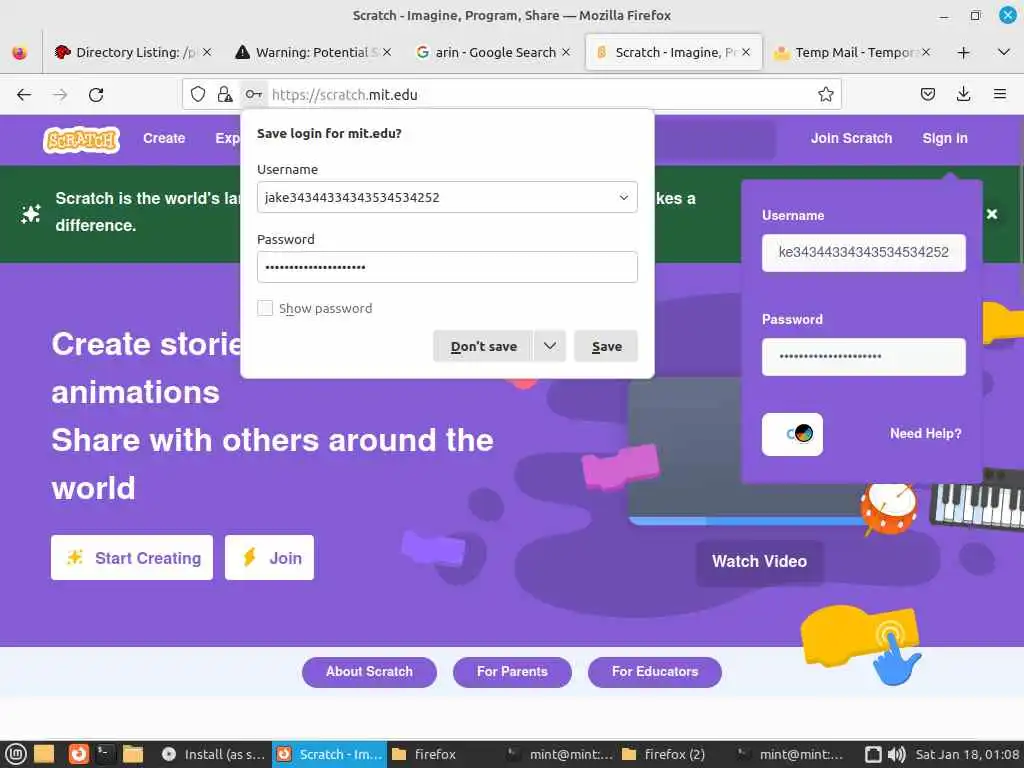
Task: Close the Temp Mail tab
Action: (925, 52)
